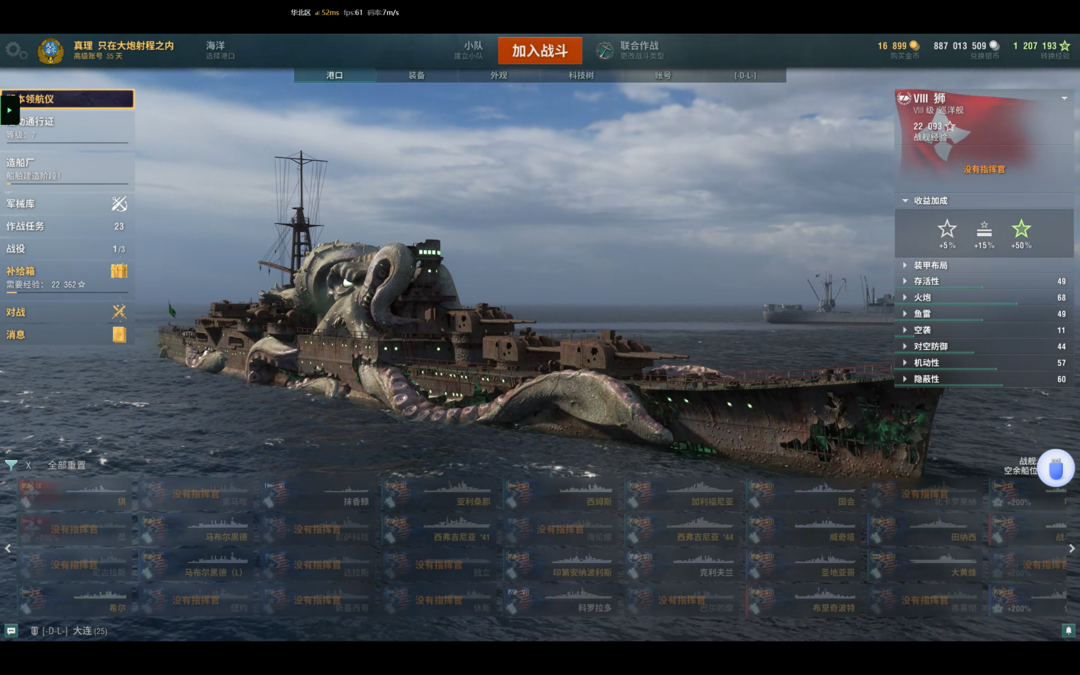Click the 大连 (25) chat channel label

click(x=90, y=631)
